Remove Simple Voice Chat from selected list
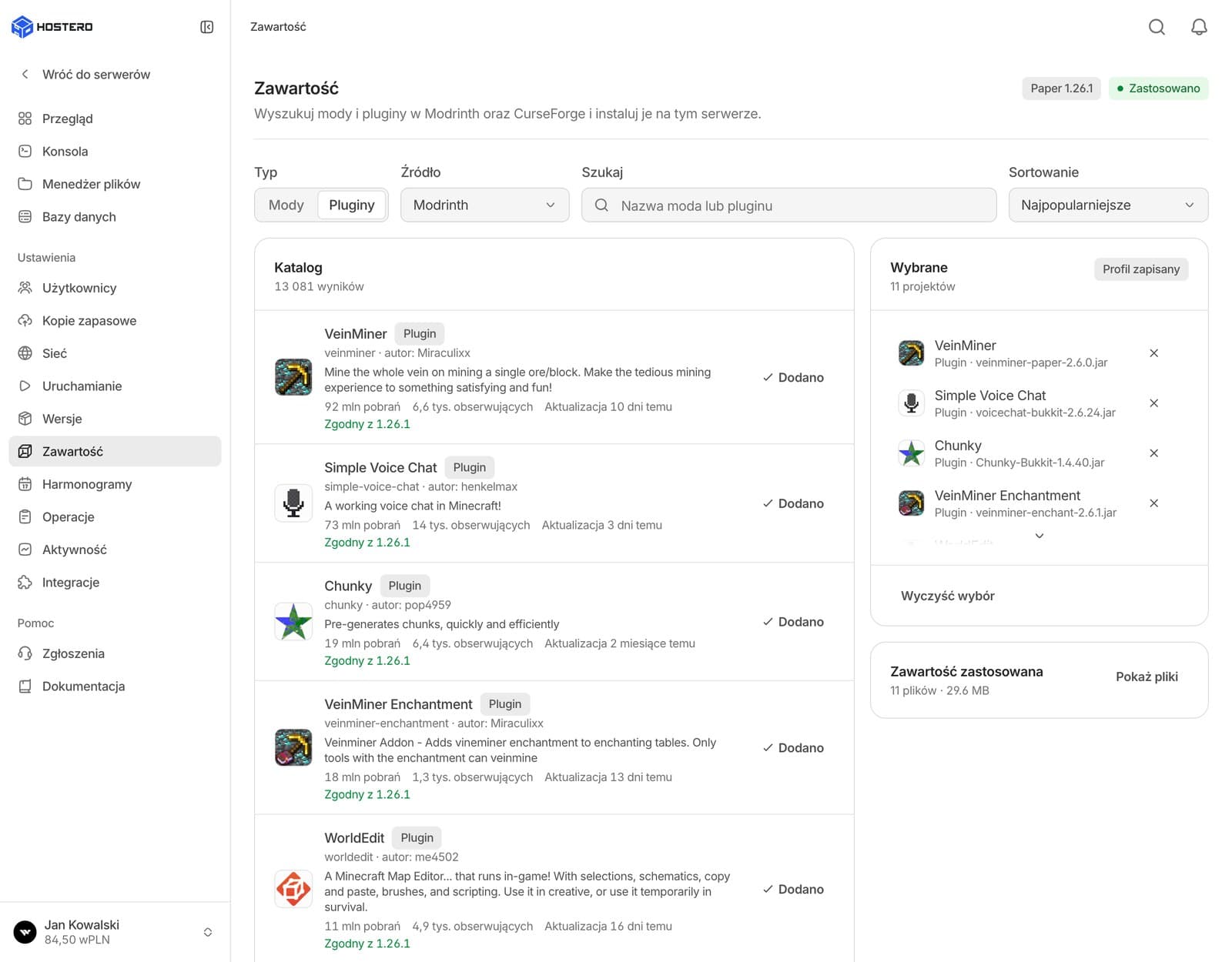The height and width of the screenshot is (962, 1232). click(x=1153, y=403)
